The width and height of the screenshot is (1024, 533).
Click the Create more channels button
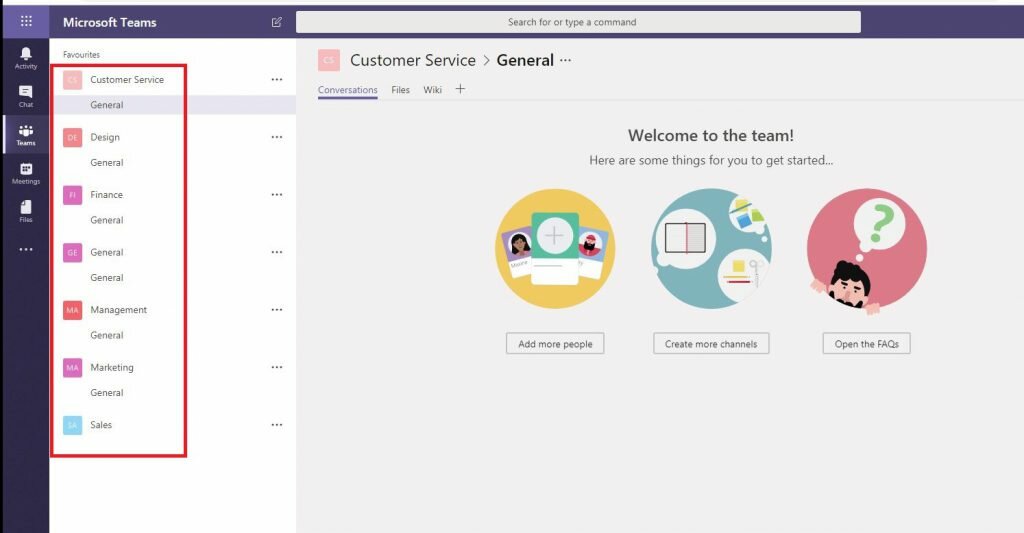coord(711,344)
